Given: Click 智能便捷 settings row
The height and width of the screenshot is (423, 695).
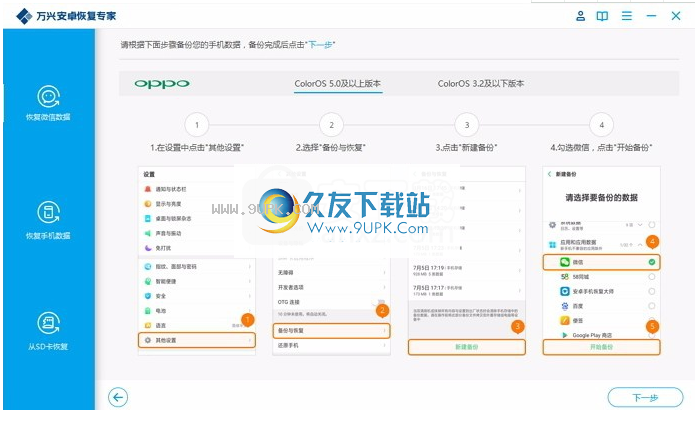Looking at the screenshot, I should tap(197, 281).
